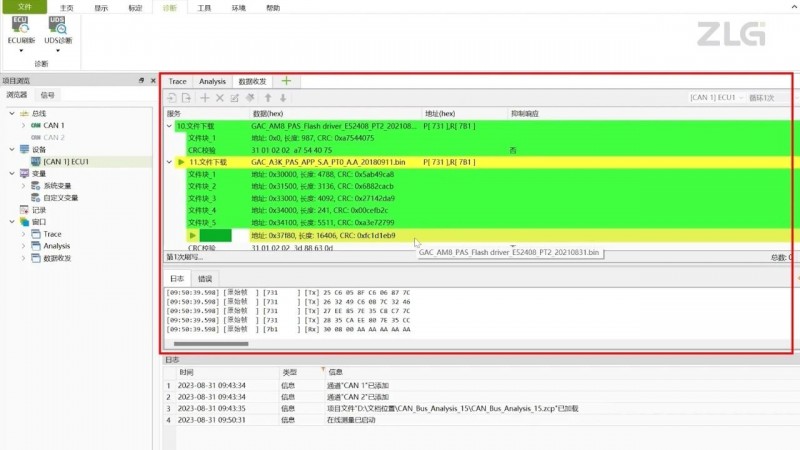Collapse the 总线 tree node

12,113
